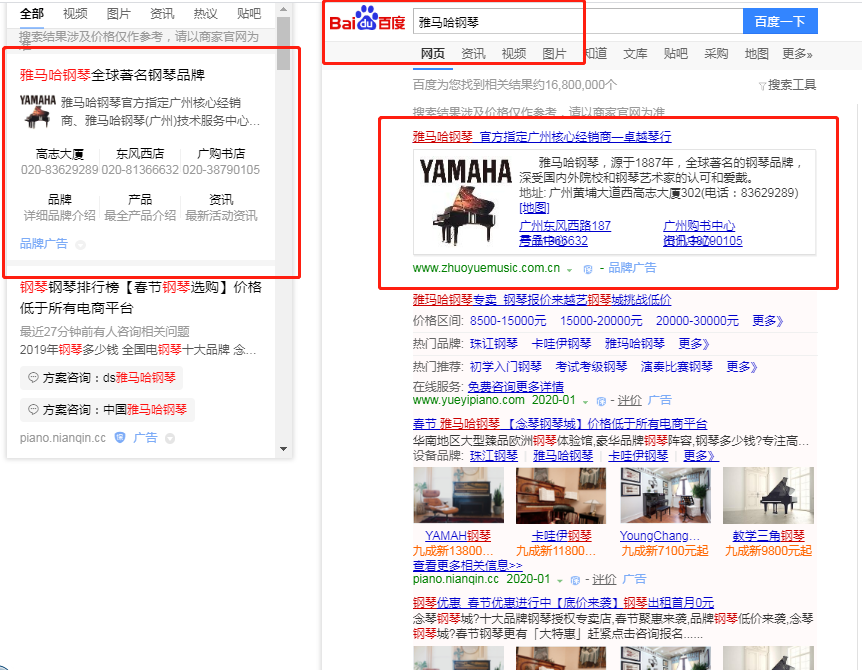Open the [地图] map link
This screenshot has height=670, width=862.
pos(534,207)
